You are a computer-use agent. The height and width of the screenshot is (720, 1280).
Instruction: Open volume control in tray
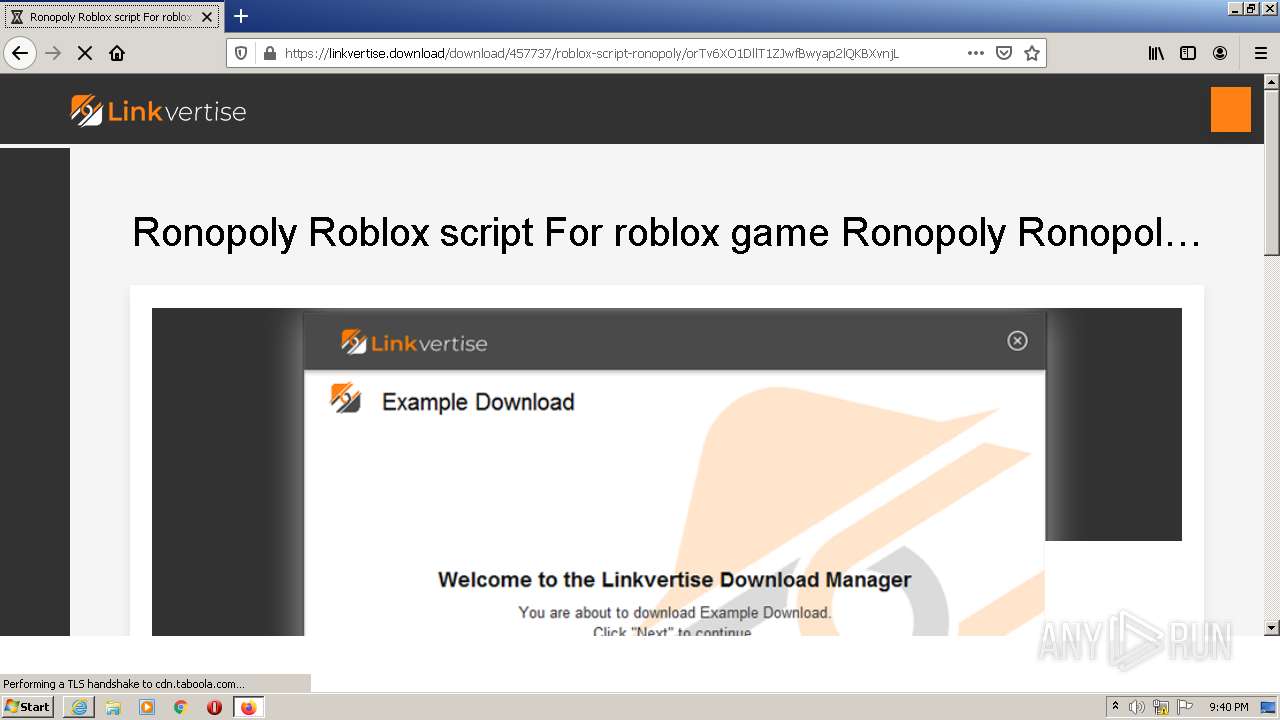(1137, 707)
